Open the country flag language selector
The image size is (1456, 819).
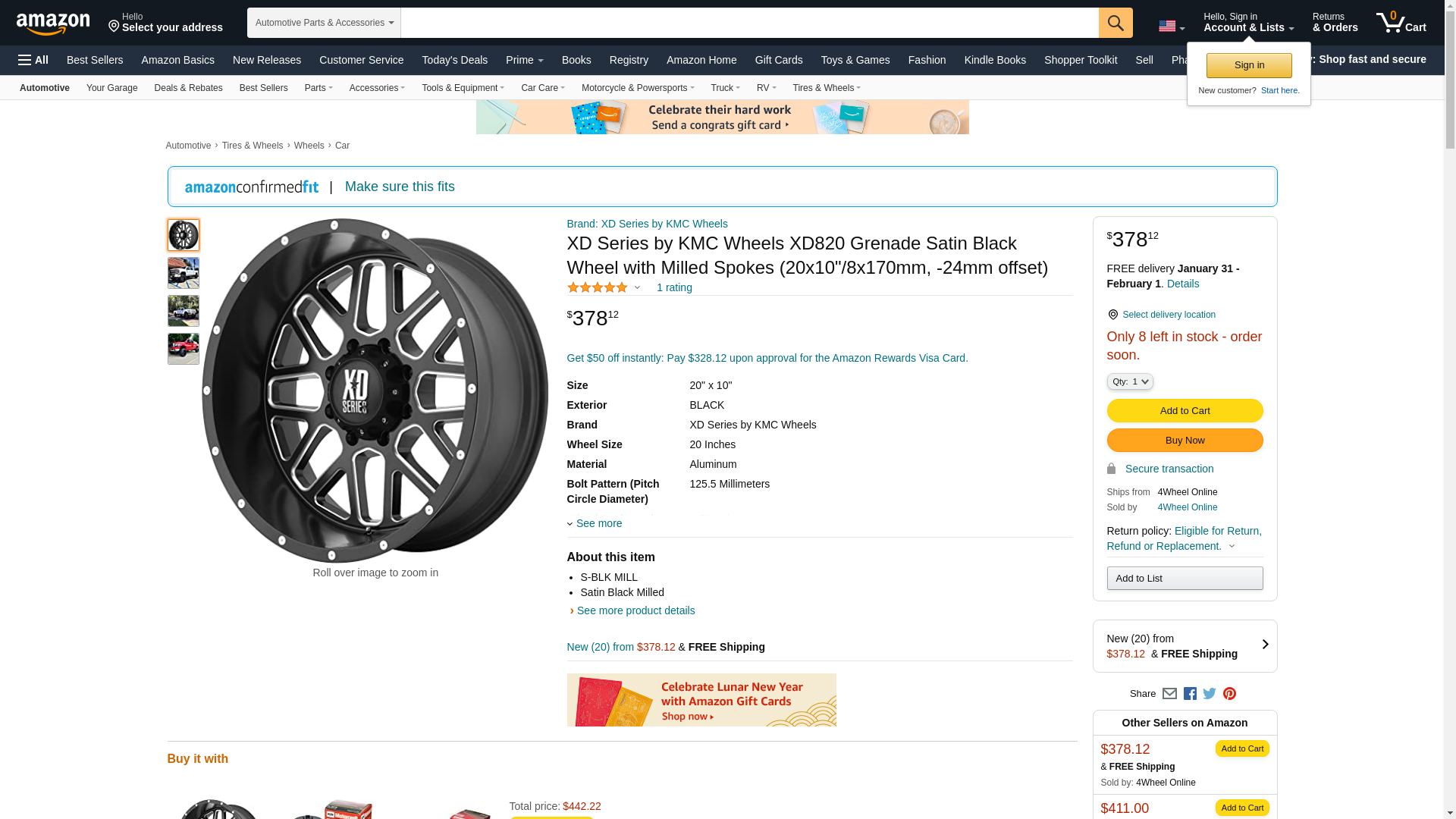tap(1171, 27)
